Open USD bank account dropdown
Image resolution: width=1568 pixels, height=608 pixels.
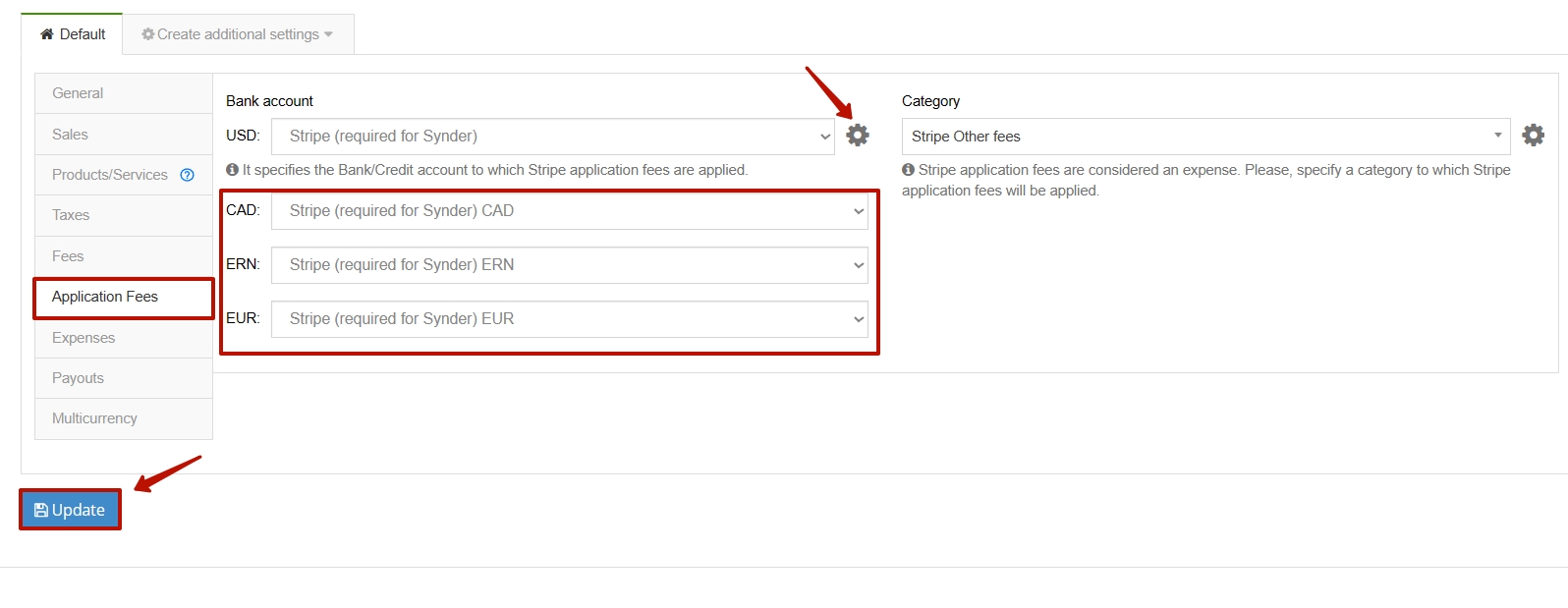553,137
